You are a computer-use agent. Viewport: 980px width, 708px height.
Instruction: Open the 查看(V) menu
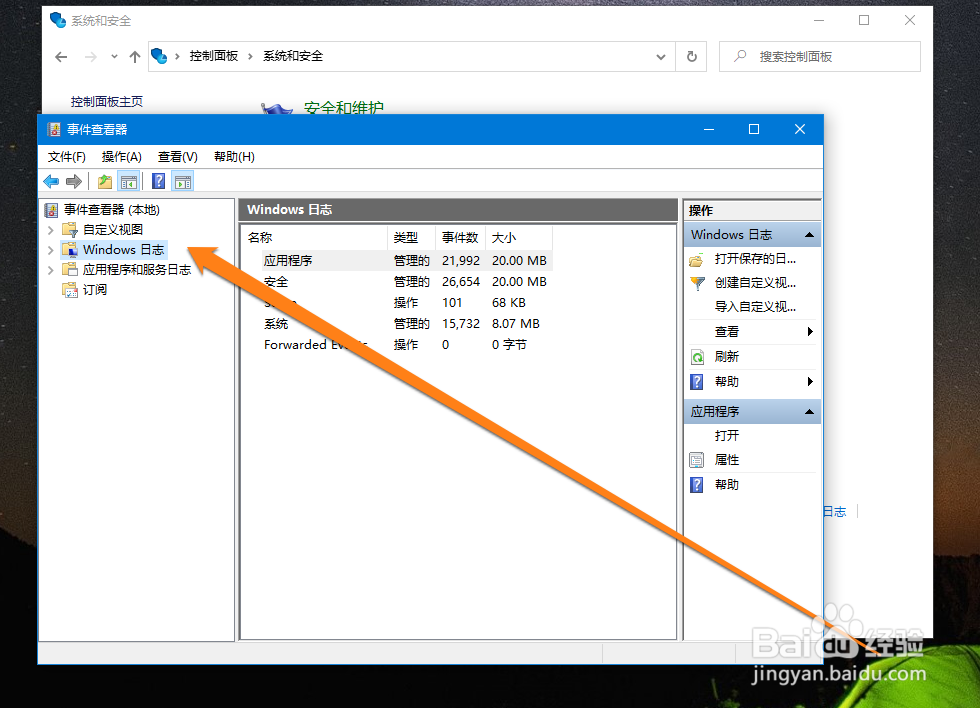click(x=177, y=156)
